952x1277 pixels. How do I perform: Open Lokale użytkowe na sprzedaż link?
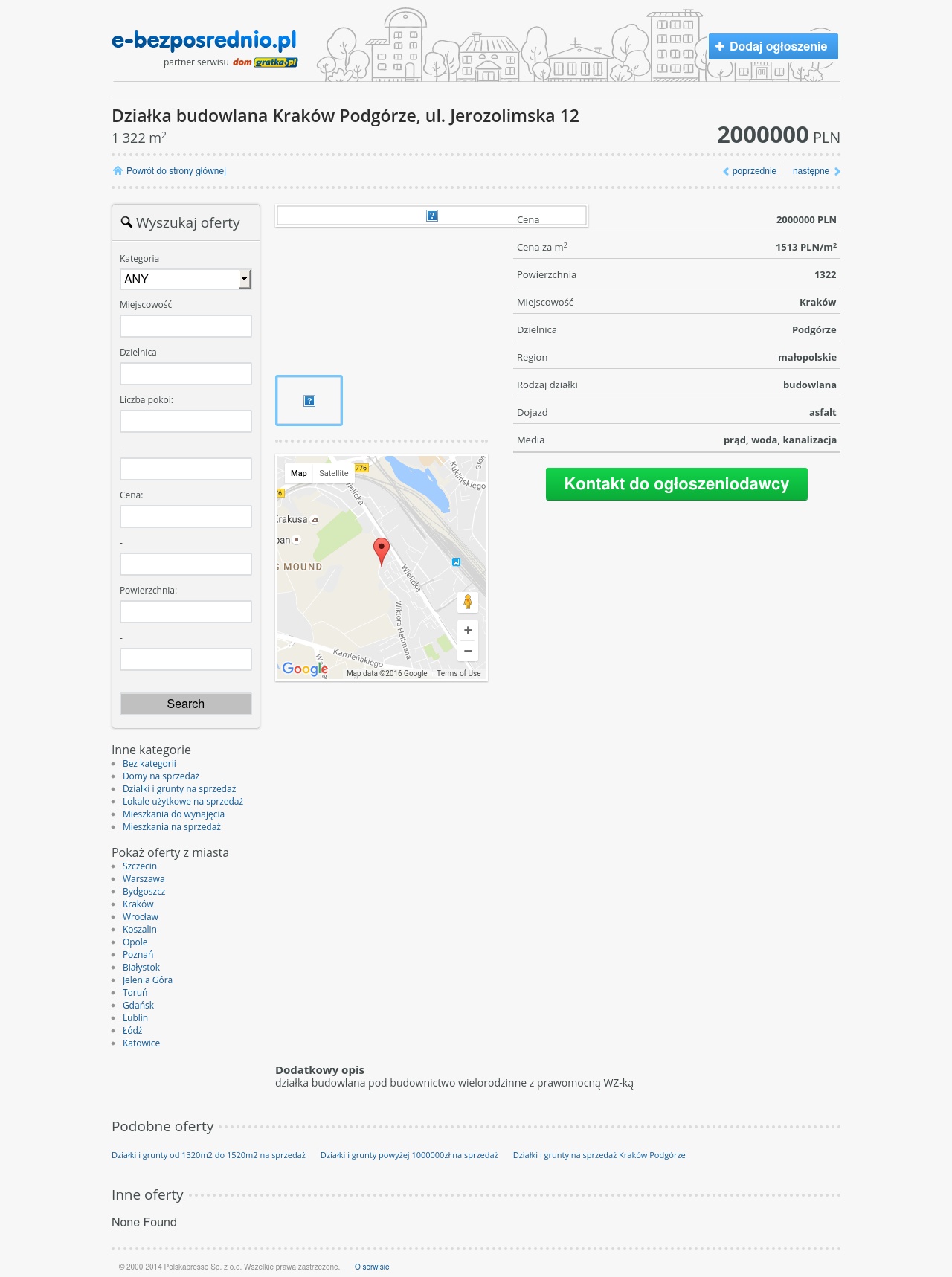[183, 802]
